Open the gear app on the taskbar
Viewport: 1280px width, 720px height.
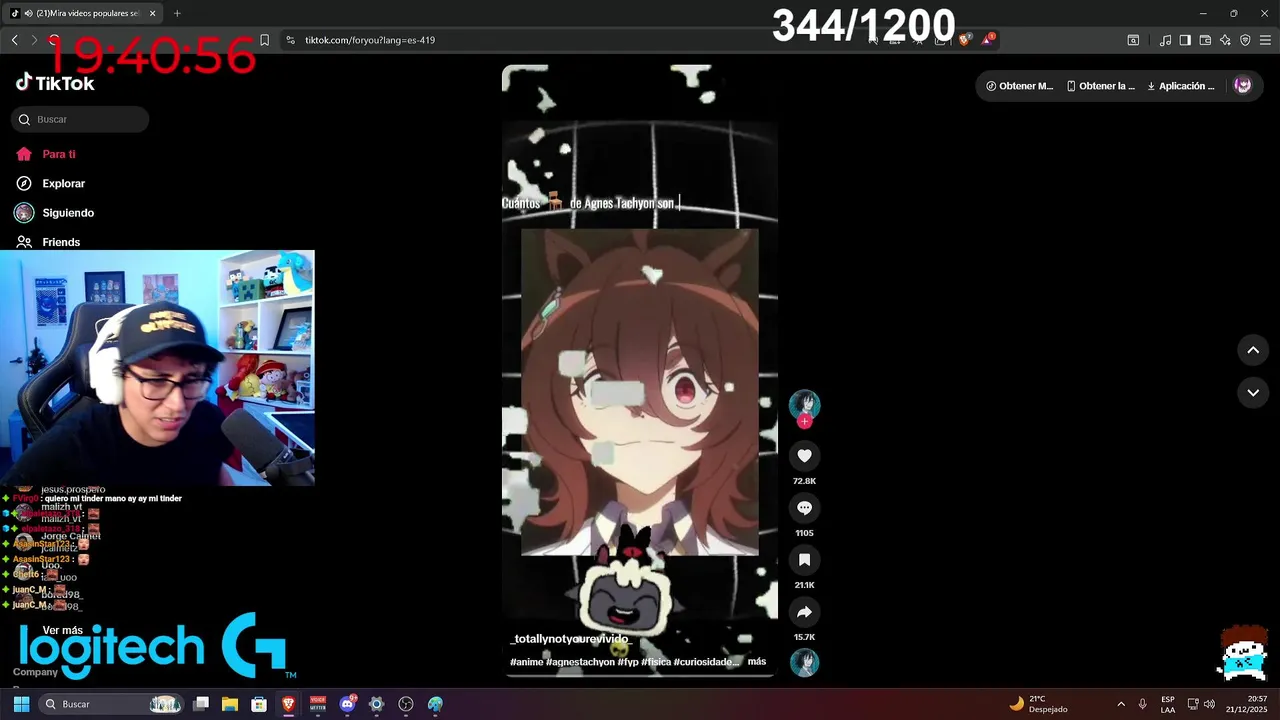coord(376,704)
